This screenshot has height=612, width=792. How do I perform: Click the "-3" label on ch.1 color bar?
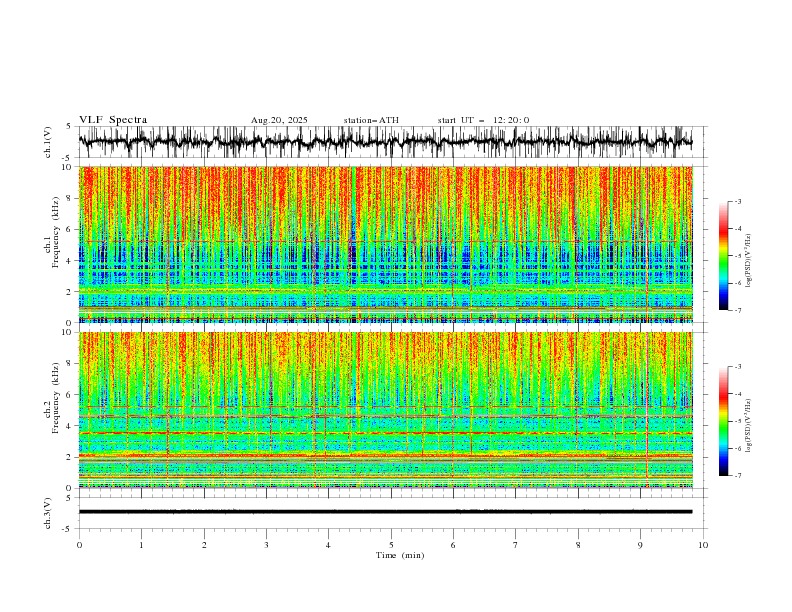point(737,201)
